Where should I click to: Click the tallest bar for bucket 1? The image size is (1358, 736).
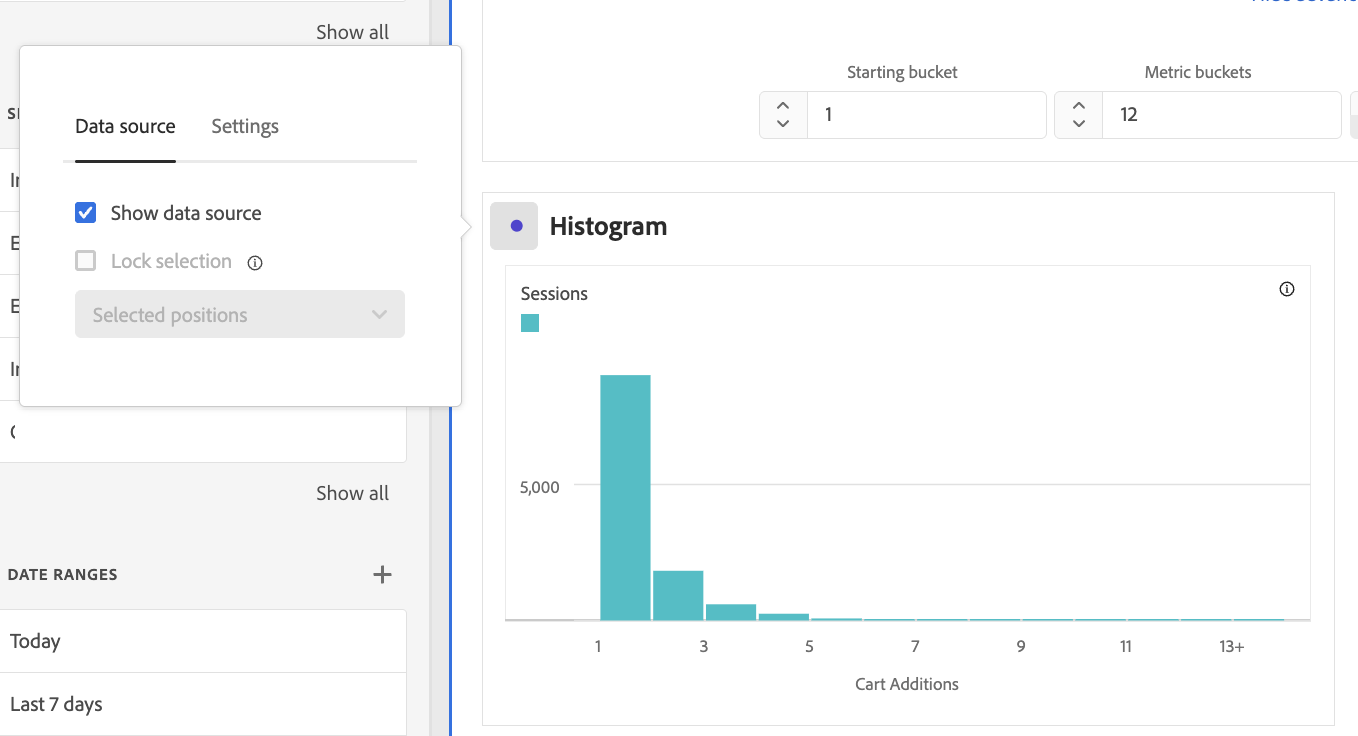click(x=625, y=498)
